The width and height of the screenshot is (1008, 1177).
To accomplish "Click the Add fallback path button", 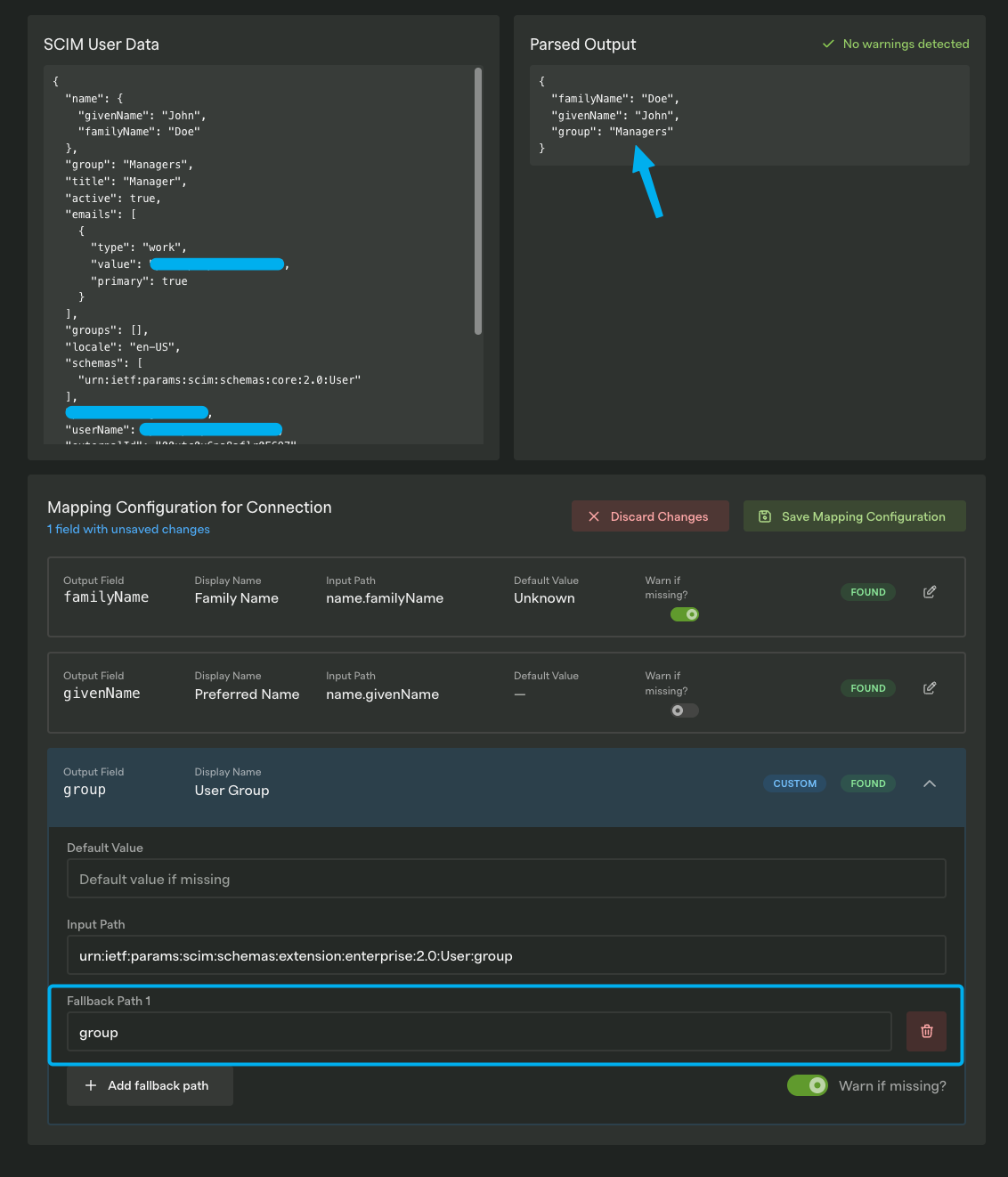I will tap(149, 1085).
